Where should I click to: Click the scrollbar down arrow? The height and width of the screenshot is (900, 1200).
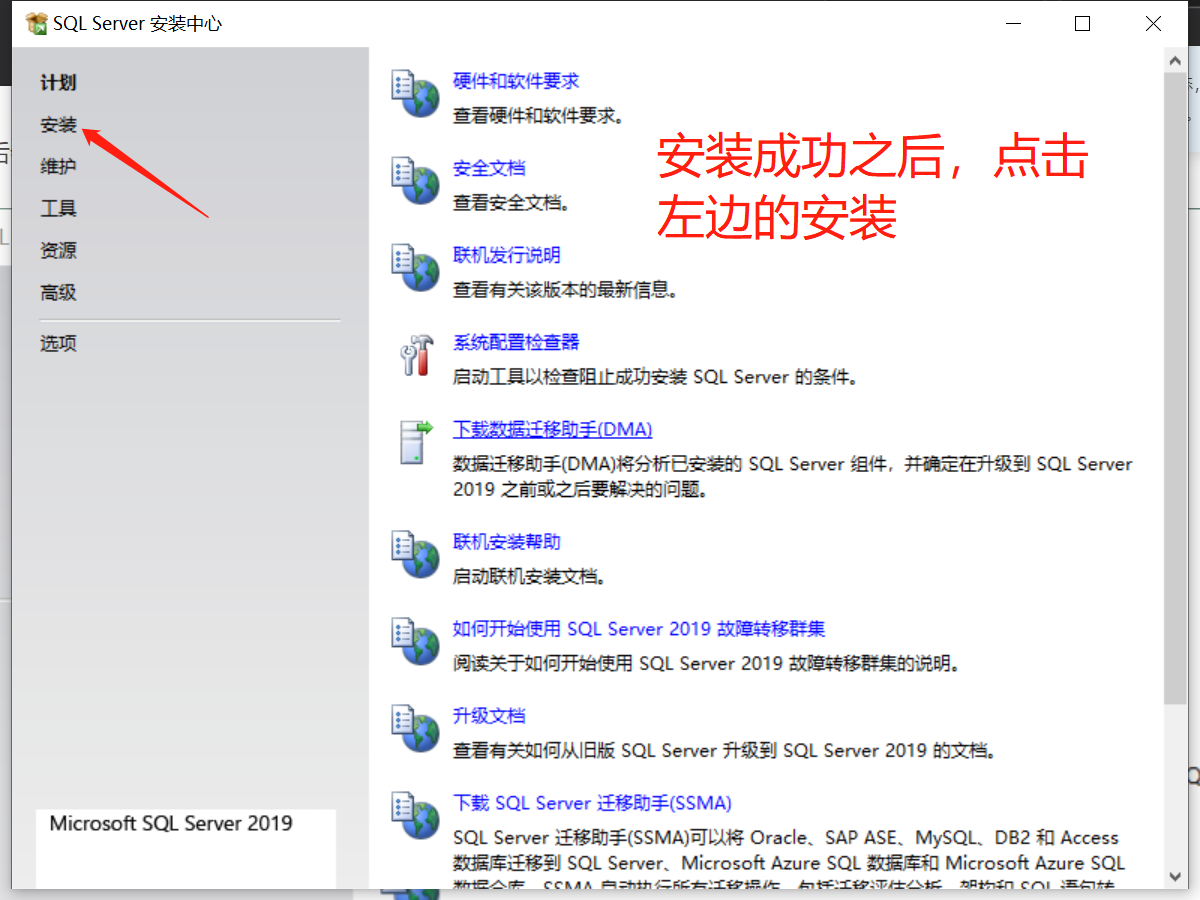tap(1176, 876)
